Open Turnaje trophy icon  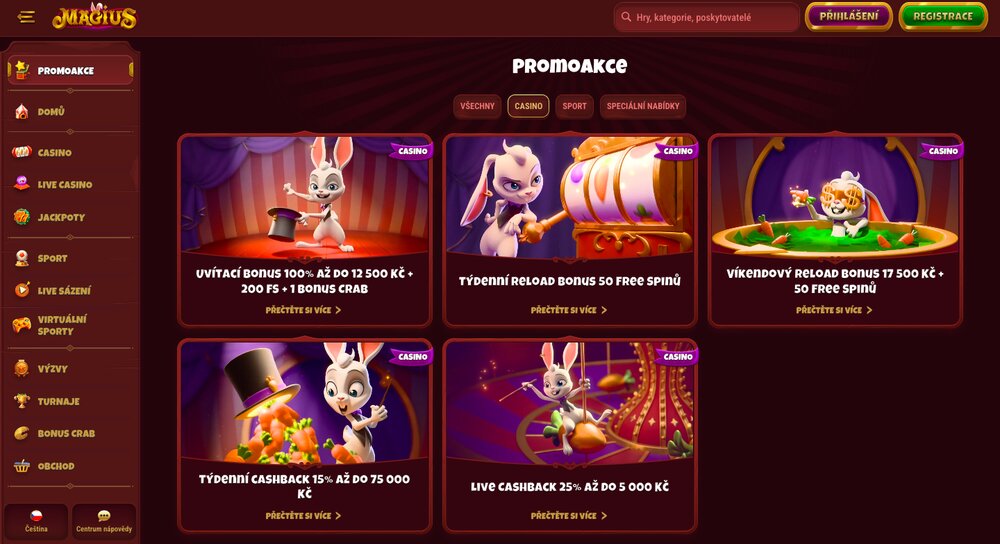point(22,401)
